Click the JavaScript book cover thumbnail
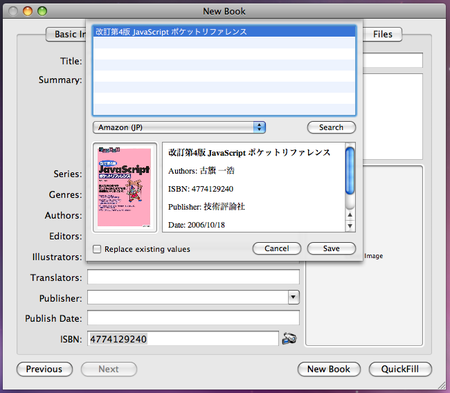 (x=124, y=187)
